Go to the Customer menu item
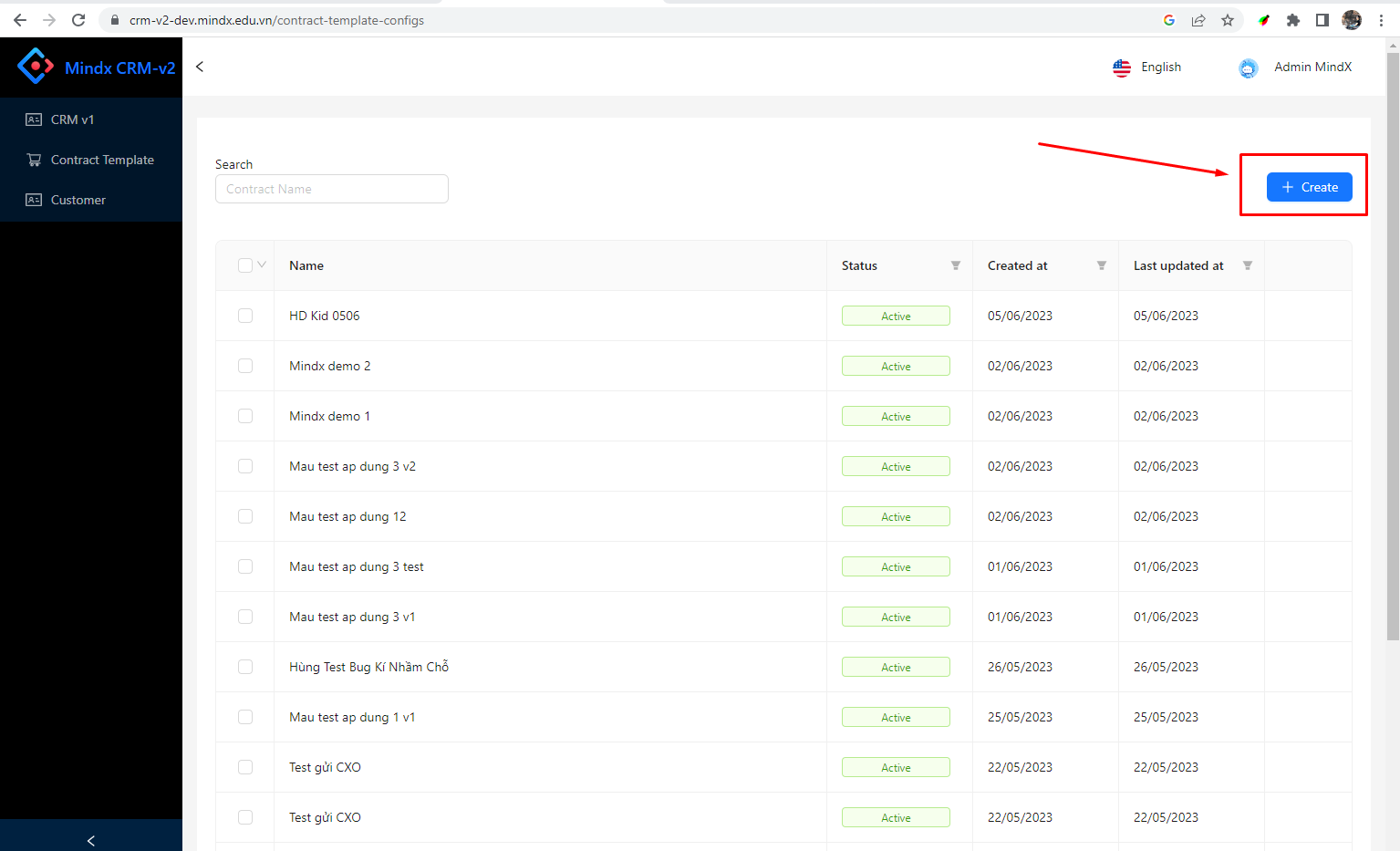Screen dimensions: 1400x851 click(78, 200)
